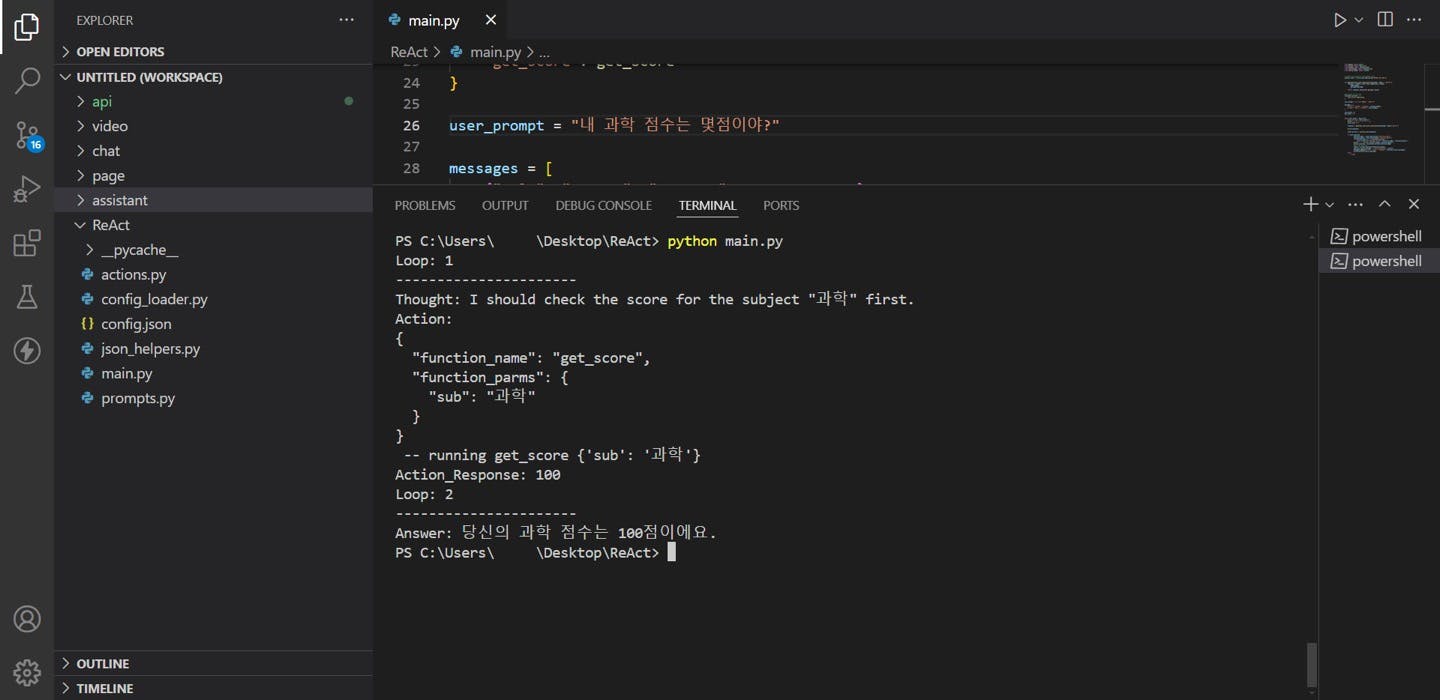Open the Manage gear icon
Screen dimensions: 1440x700
pos(27,671)
